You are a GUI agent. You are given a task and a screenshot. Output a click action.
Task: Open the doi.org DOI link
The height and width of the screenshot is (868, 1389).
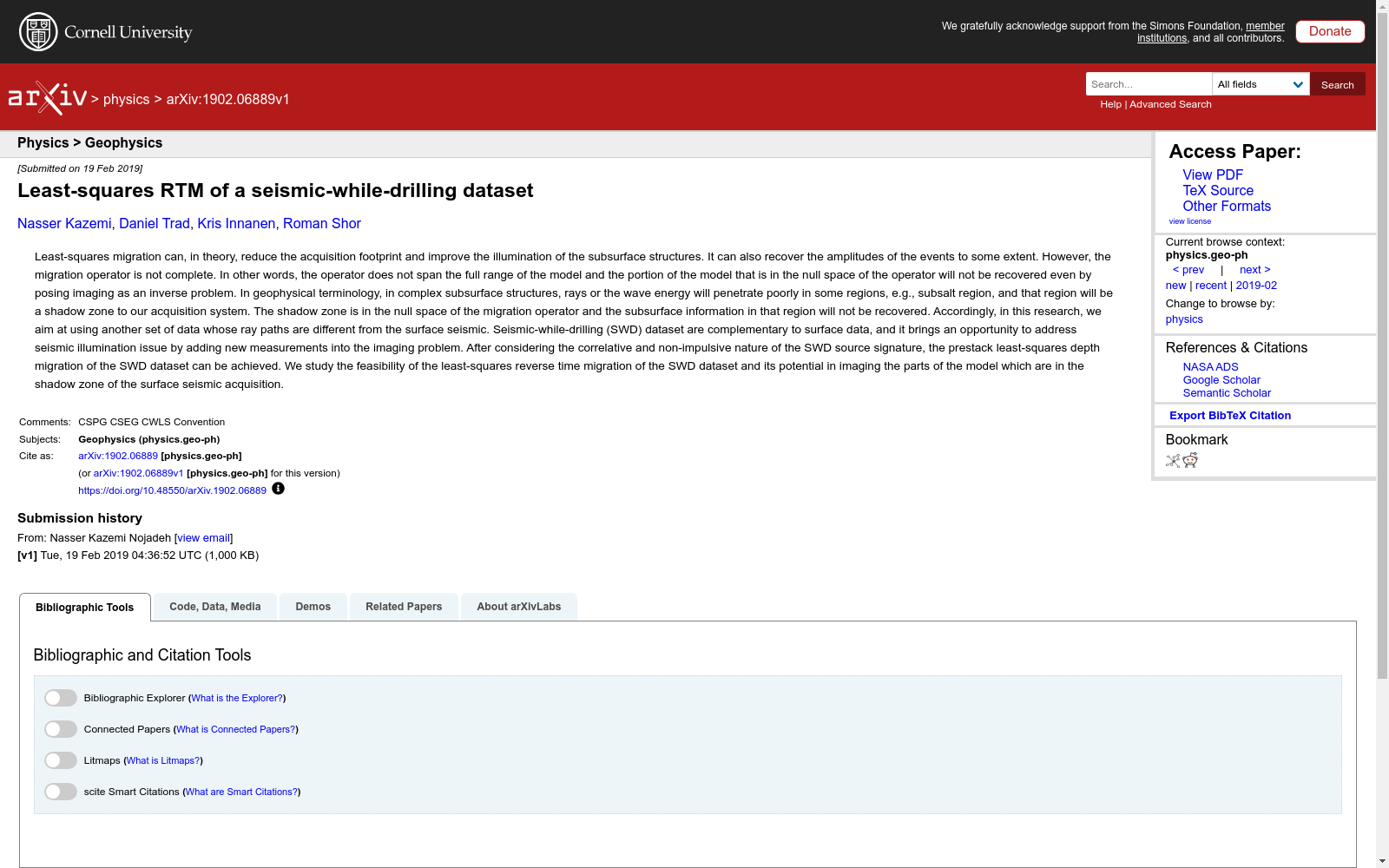[172, 490]
